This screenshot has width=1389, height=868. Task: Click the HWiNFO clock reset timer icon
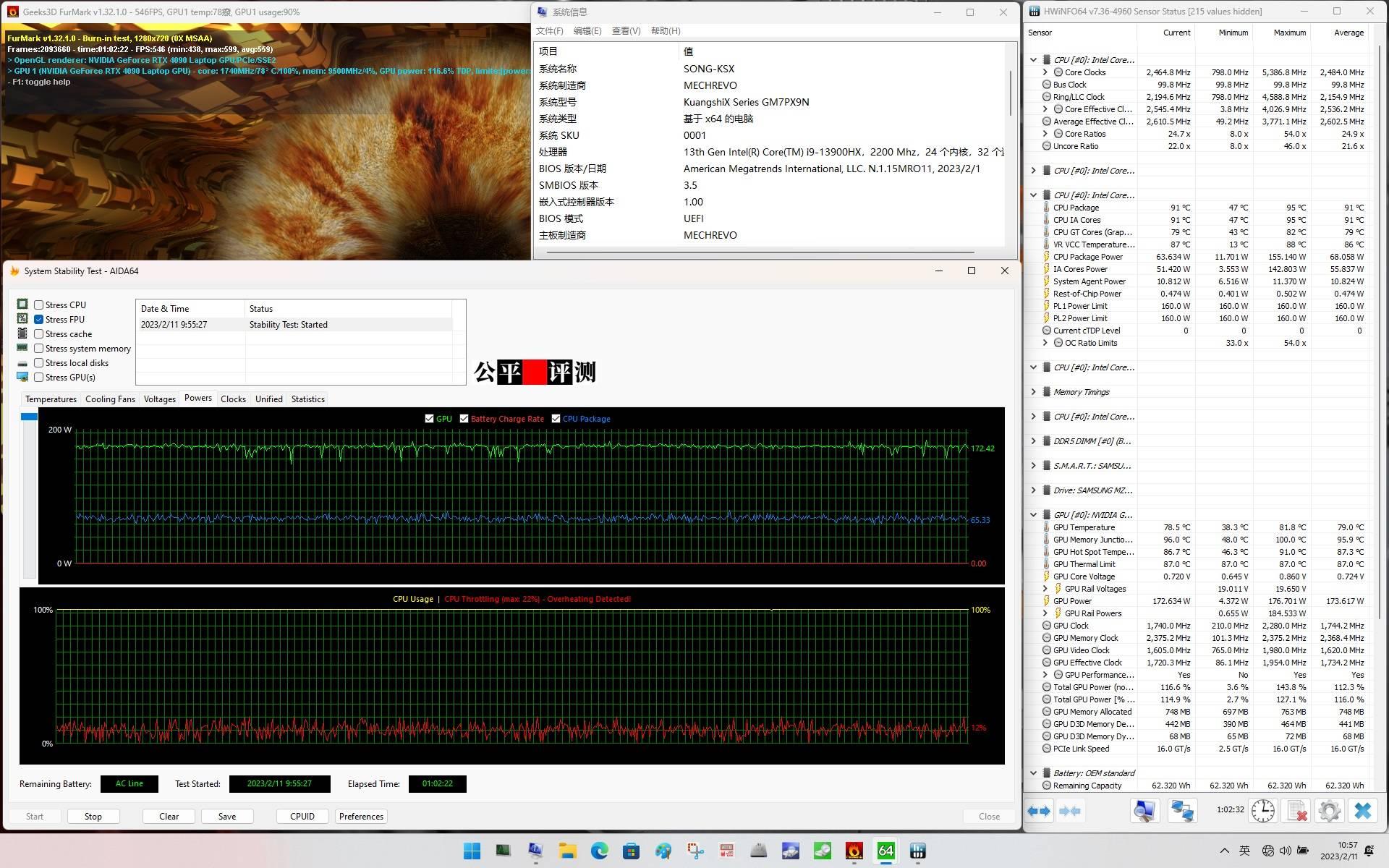pyautogui.click(x=1263, y=811)
